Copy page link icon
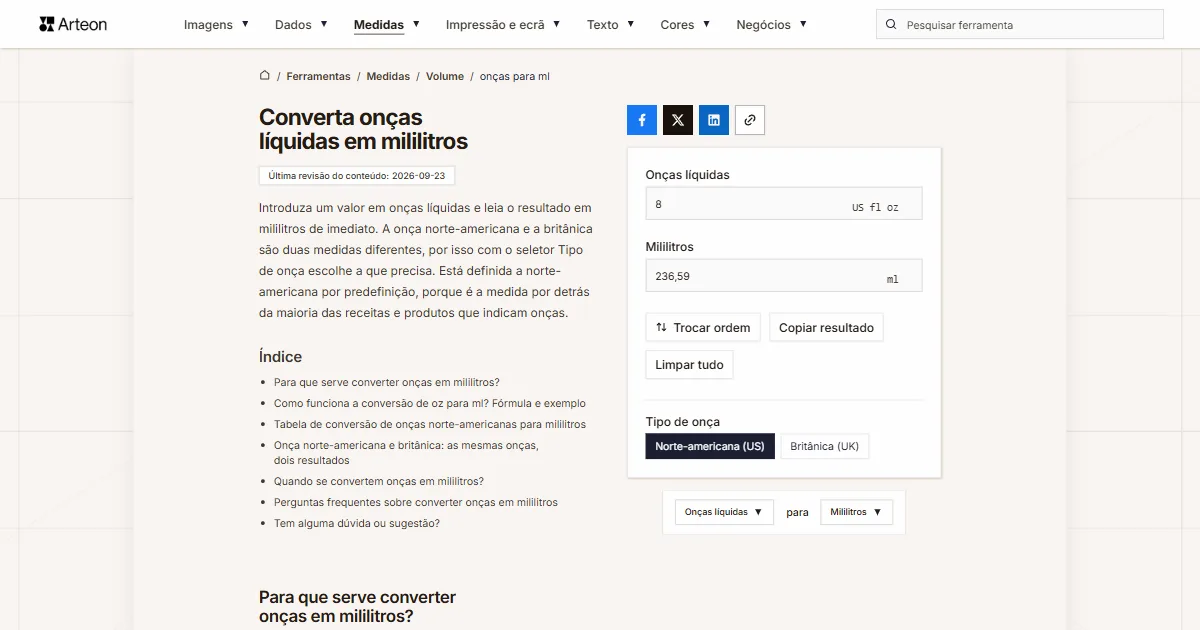The width and height of the screenshot is (1200, 630). (x=750, y=120)
